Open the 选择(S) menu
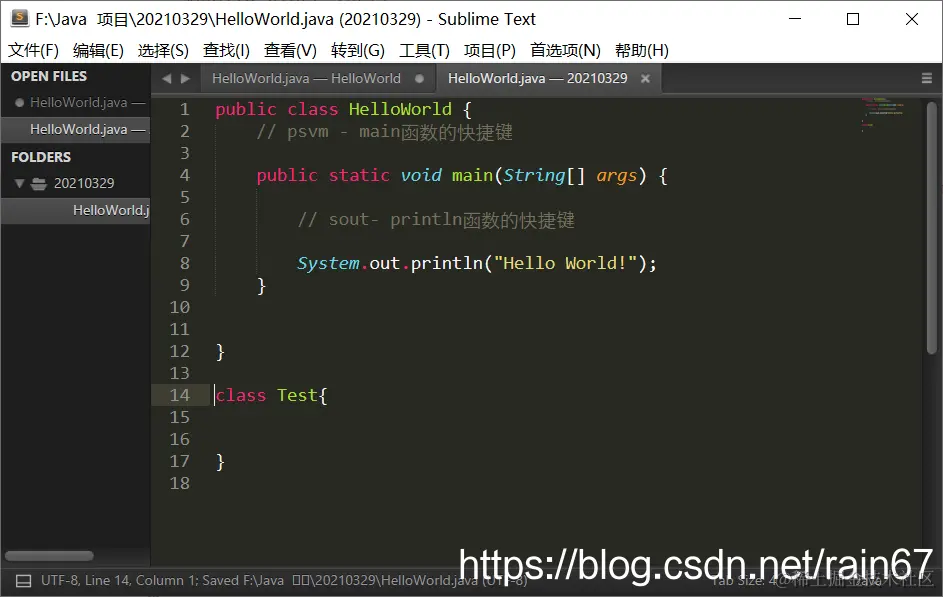The height and width of the screenshot is (597, 943). tap(163, 51)
